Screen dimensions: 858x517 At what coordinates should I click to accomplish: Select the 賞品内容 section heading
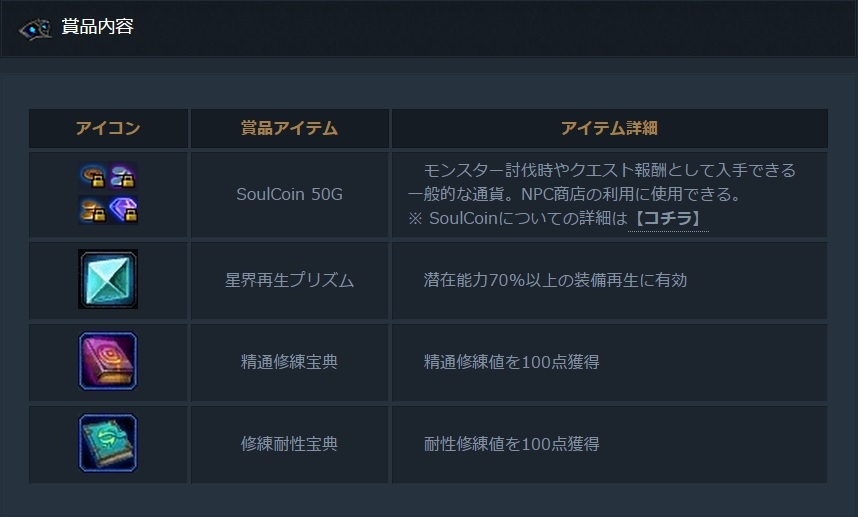(97, 27)
